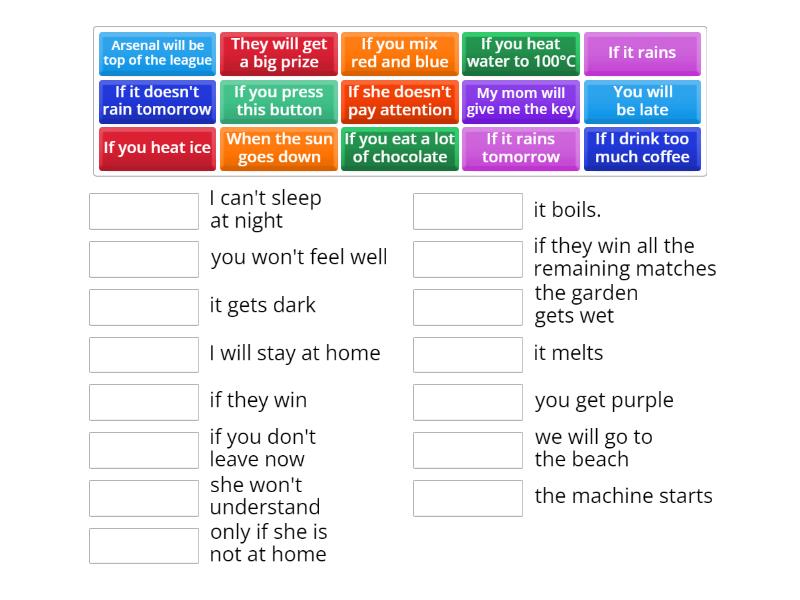Image resolution: width=800 pixels, height=600 pixels.
Task: Click 'My mom will give me the key'
Action: pos(521,101)
